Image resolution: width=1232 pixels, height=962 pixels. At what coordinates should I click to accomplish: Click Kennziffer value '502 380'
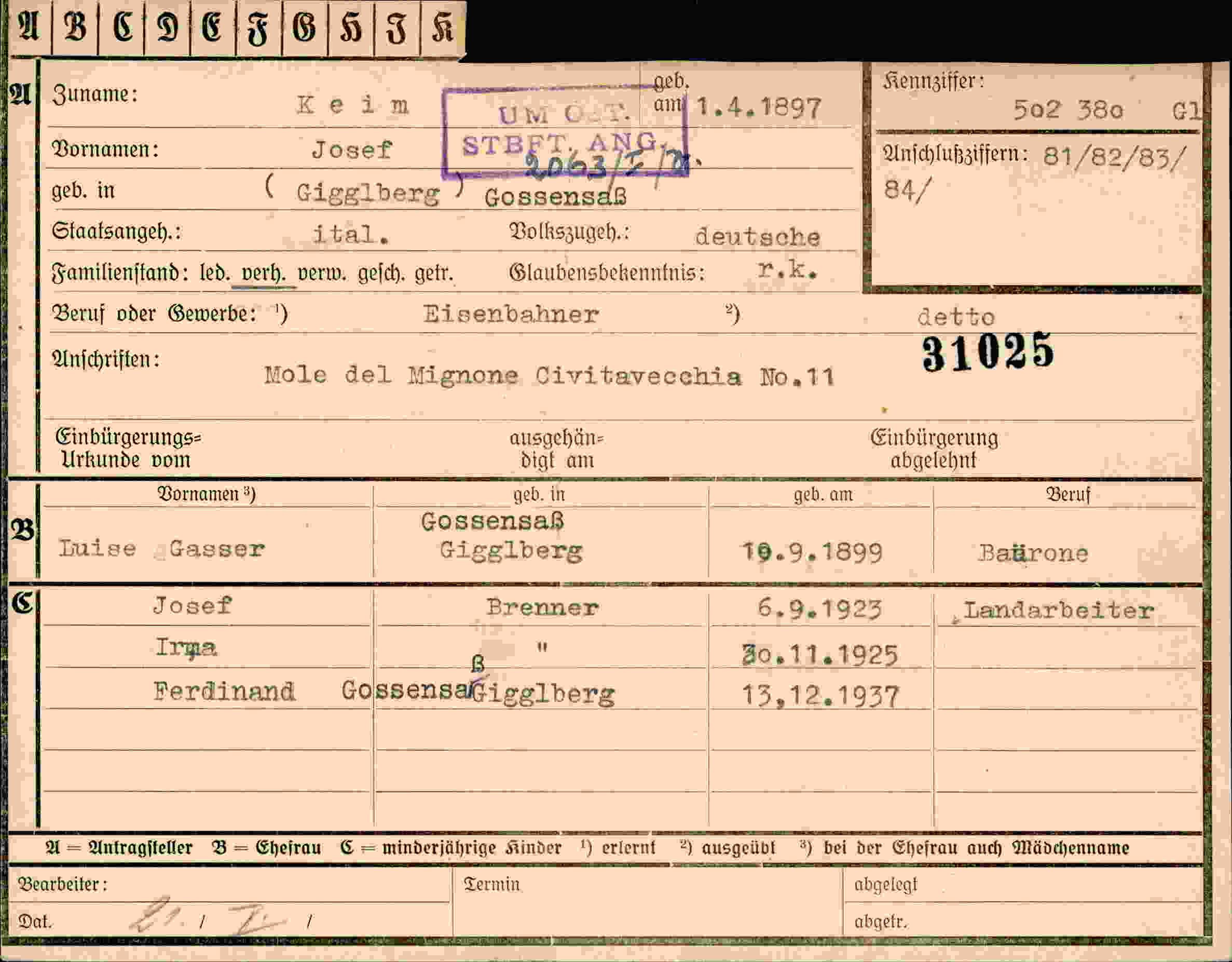[1068, 110]
